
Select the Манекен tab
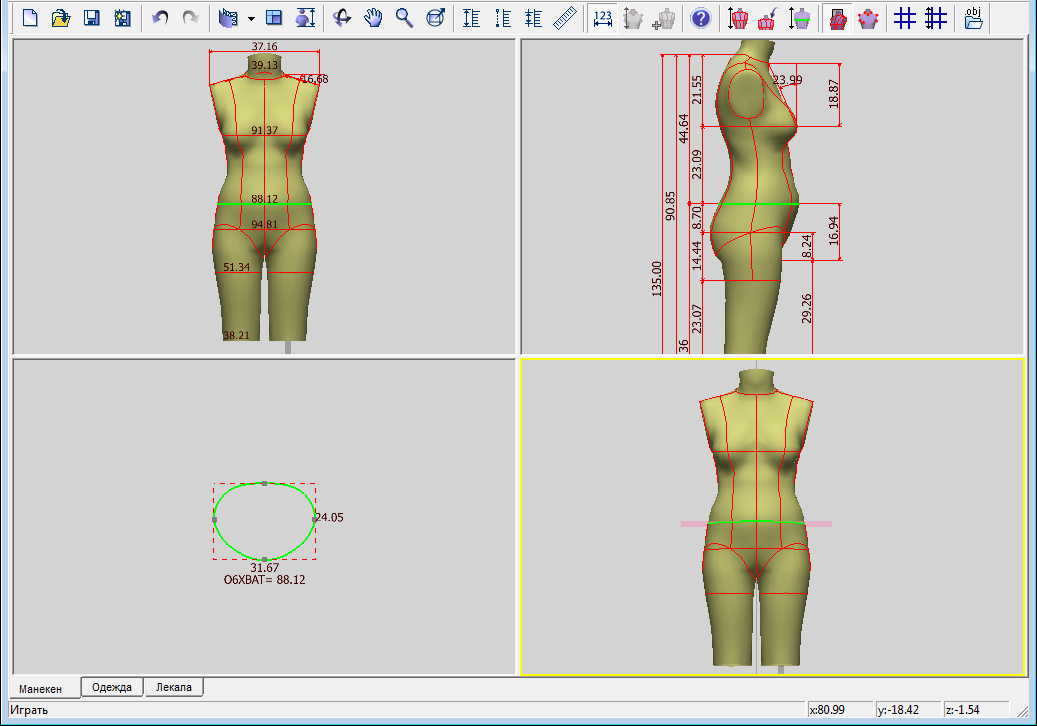tap(41, 688)
